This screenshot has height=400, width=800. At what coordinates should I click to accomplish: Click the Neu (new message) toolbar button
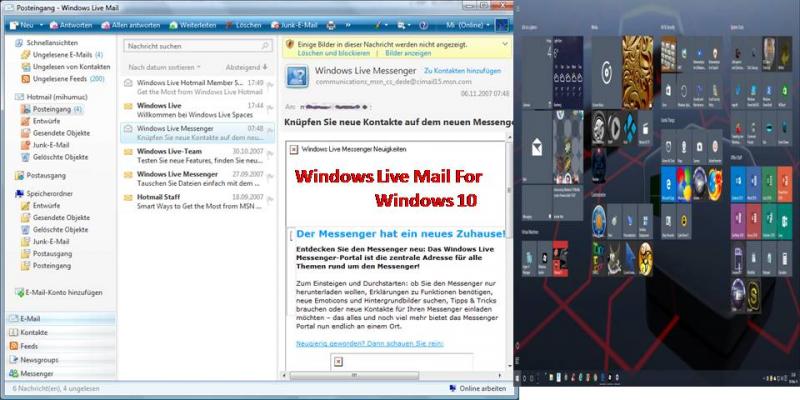coord(20,25)
